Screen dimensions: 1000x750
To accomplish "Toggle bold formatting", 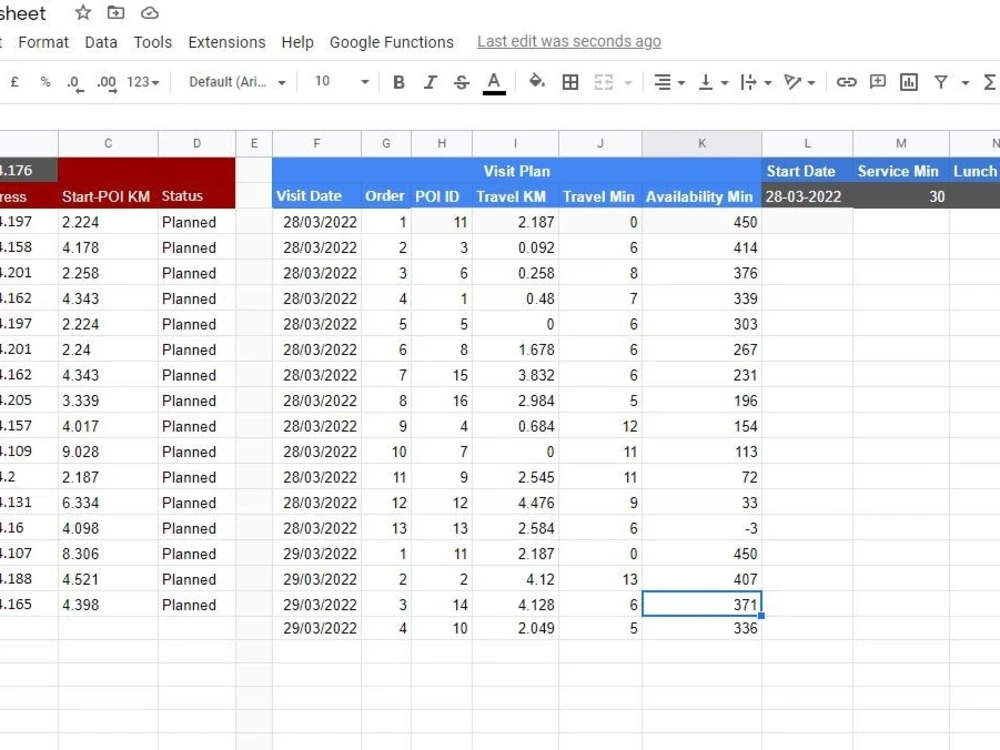I will [x=399, y=82].
